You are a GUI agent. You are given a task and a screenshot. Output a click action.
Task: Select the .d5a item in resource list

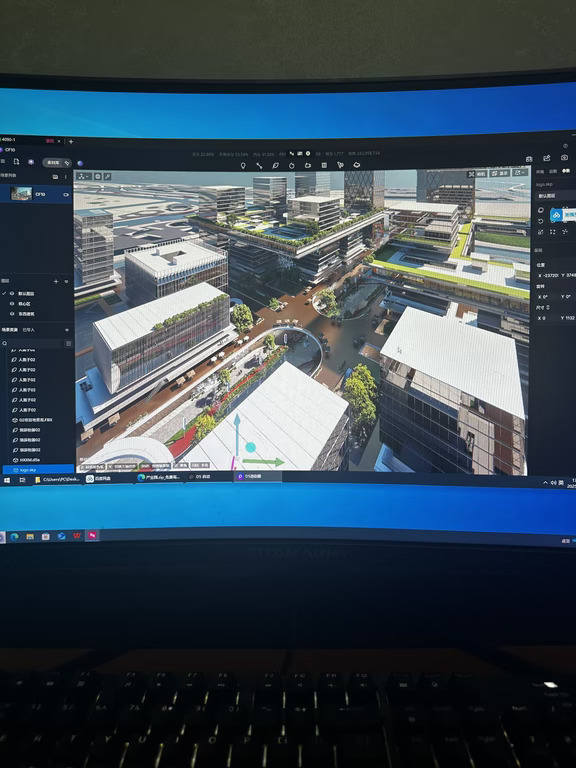[x=26, y=460]
